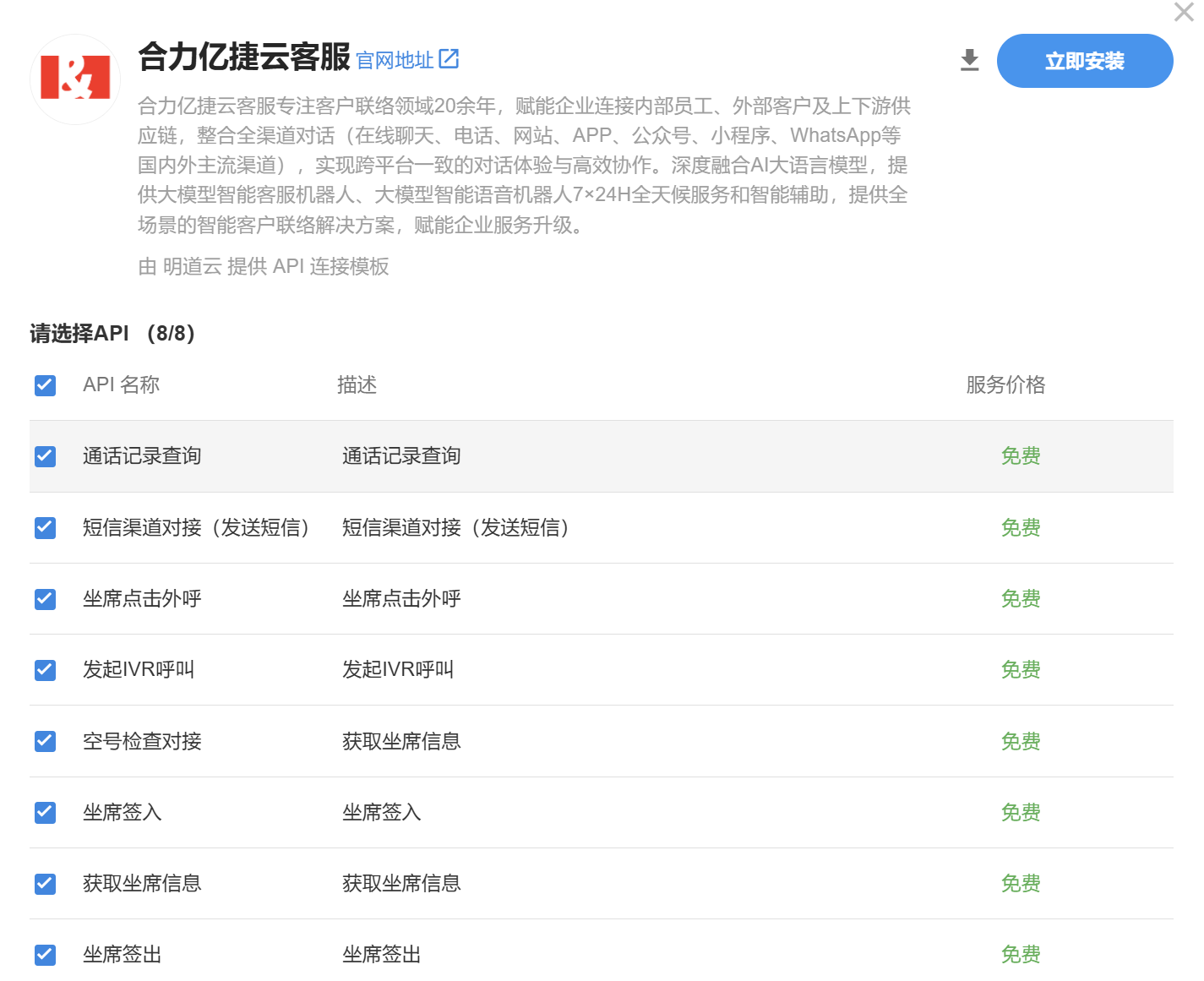Close the dialog with the X icon
The height and width of the screenshot is (981, 1204).
[x=1184, y=12]
